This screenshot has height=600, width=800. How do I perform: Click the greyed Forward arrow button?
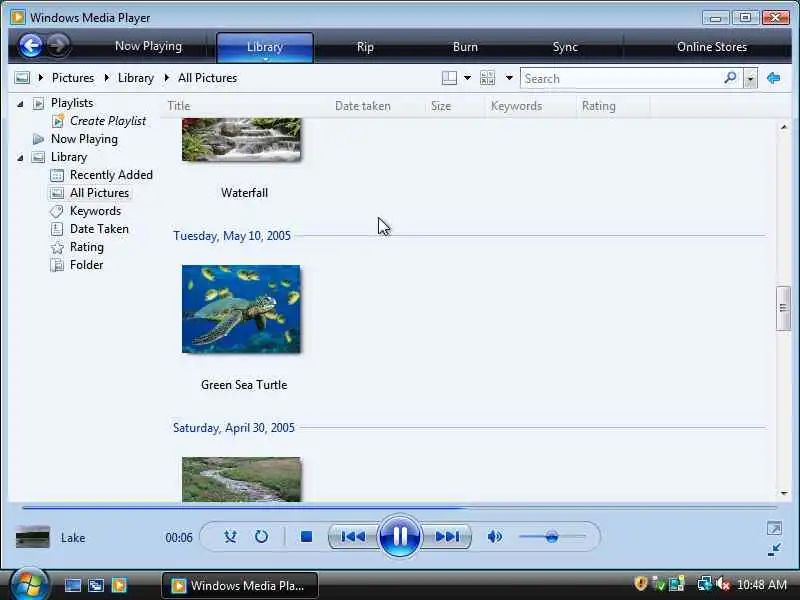58,45
